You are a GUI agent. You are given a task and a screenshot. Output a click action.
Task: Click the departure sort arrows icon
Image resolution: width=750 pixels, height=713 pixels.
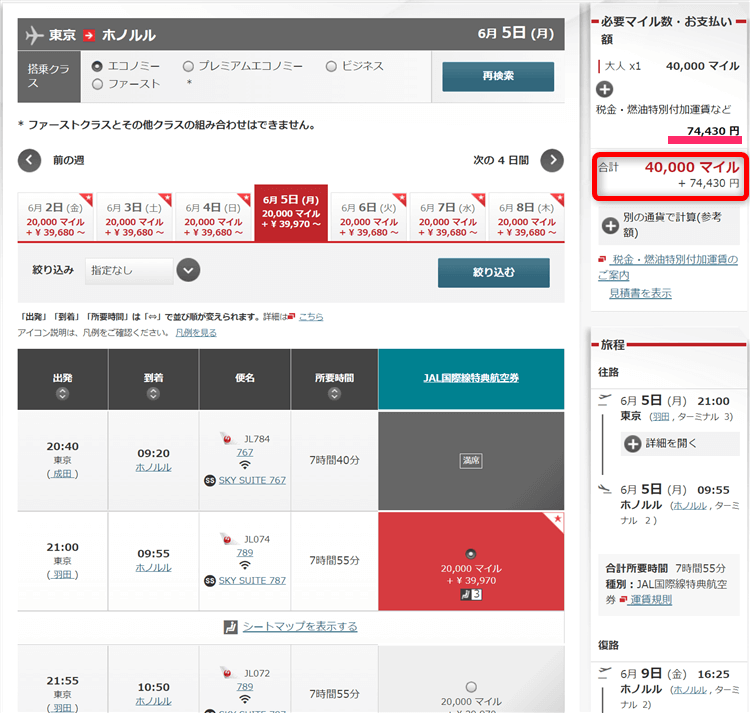tap(62, 393)
